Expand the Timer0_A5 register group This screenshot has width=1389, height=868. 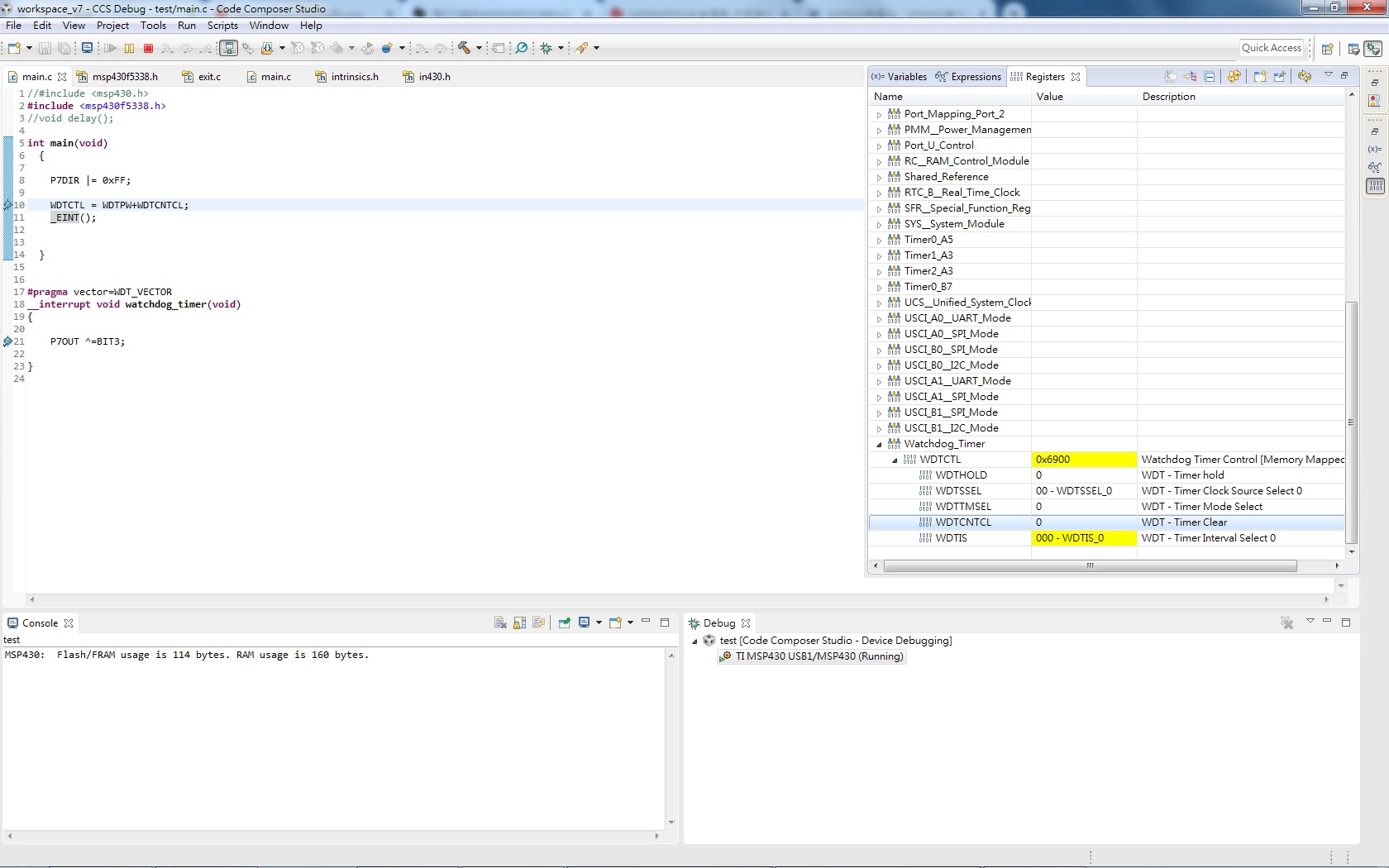879,241
